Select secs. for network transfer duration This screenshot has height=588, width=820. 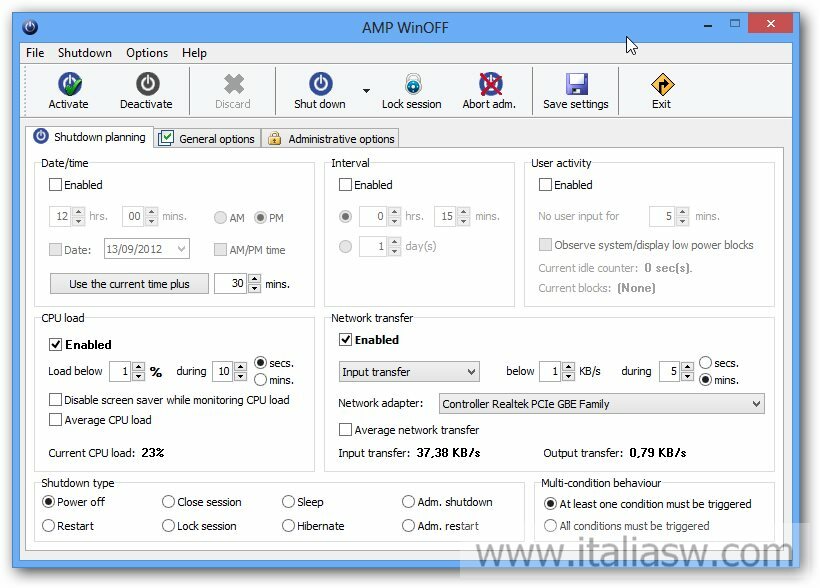tap(705, 363)
